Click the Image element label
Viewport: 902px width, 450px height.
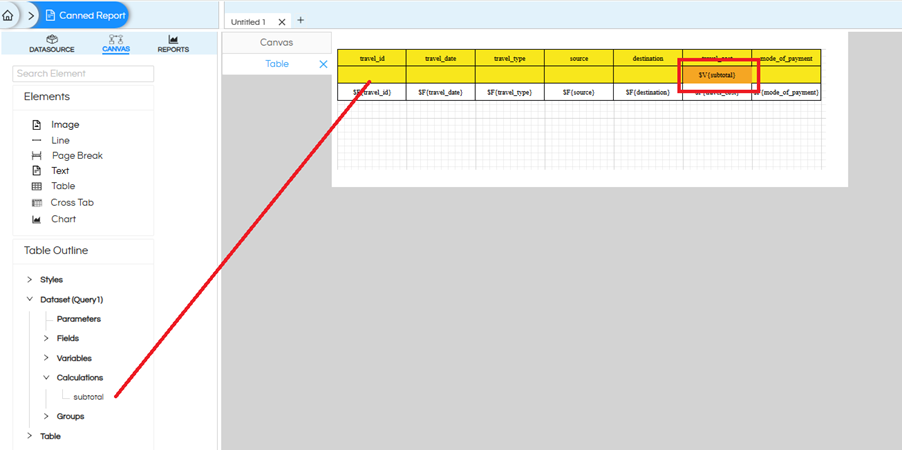pyautogui.click(x=65, y=125)
